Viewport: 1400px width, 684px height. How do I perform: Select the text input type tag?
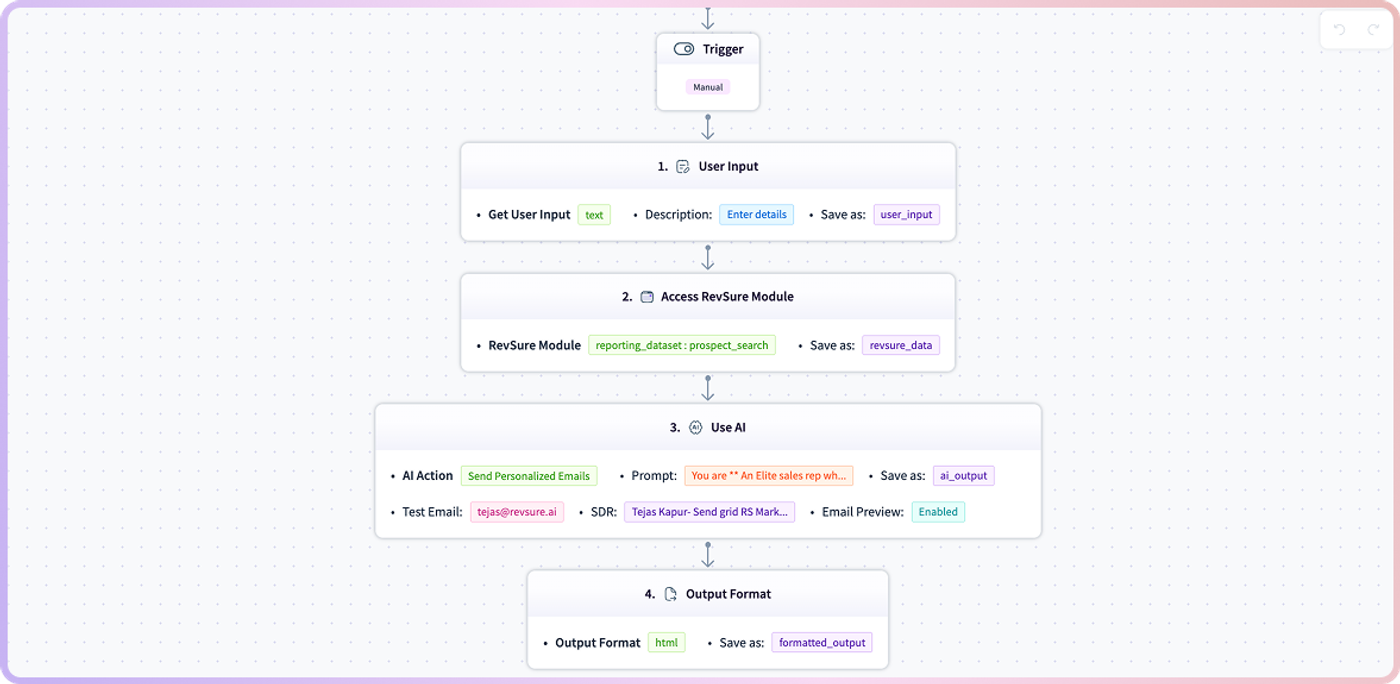594,214
